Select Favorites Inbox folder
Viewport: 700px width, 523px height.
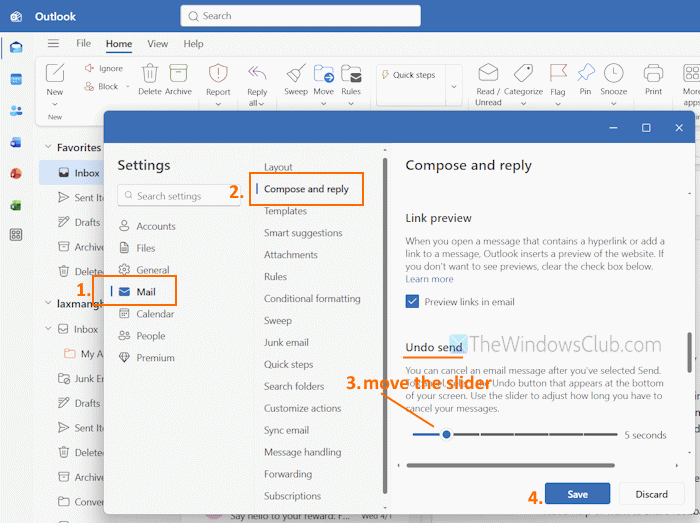[72, 173]
